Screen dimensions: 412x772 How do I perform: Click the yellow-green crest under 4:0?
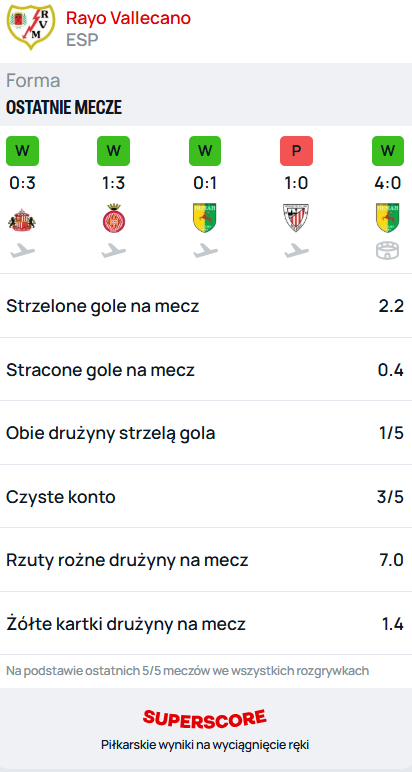tap(388, 218)
